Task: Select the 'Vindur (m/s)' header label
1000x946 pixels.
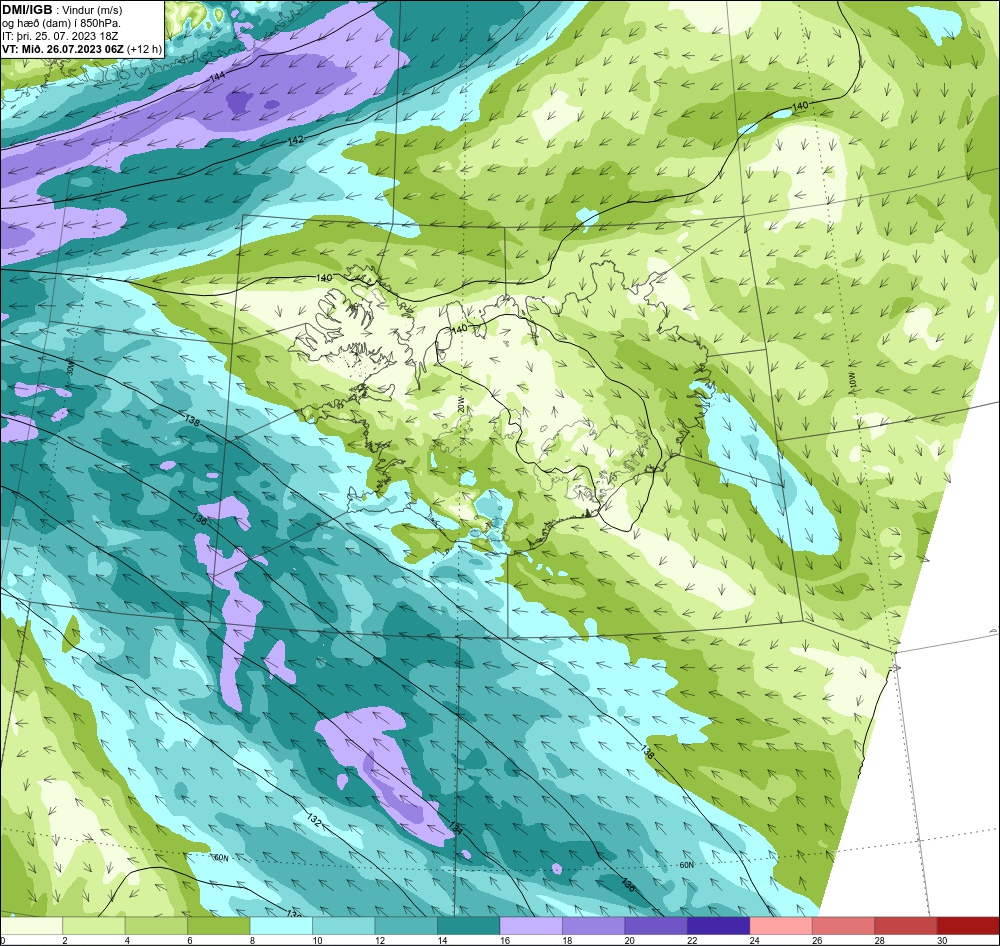Action: (x=94, y=10)
